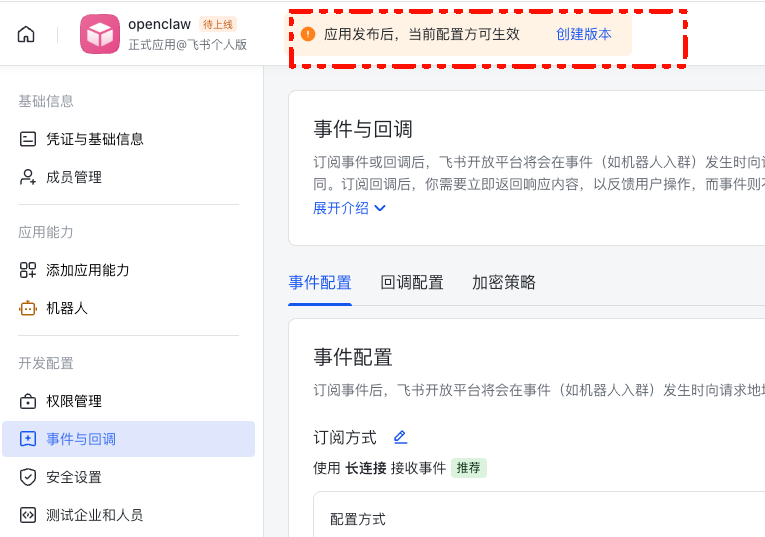The image size is (765, 537).
Task: Click the 创建版本 link
Action: 584,34
